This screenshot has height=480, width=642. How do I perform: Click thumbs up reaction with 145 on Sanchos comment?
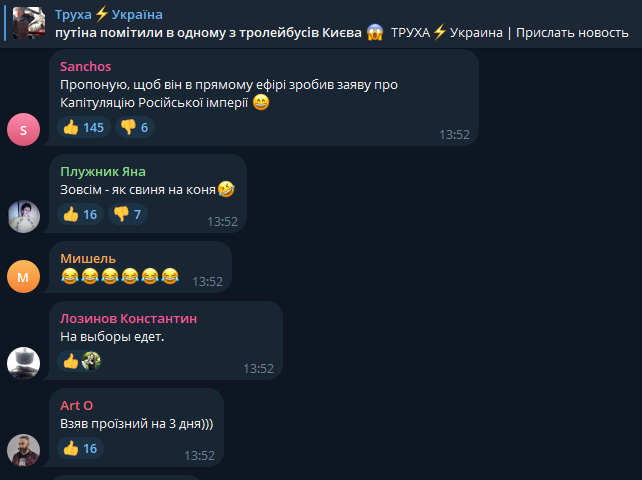click(x=84, y=127)
